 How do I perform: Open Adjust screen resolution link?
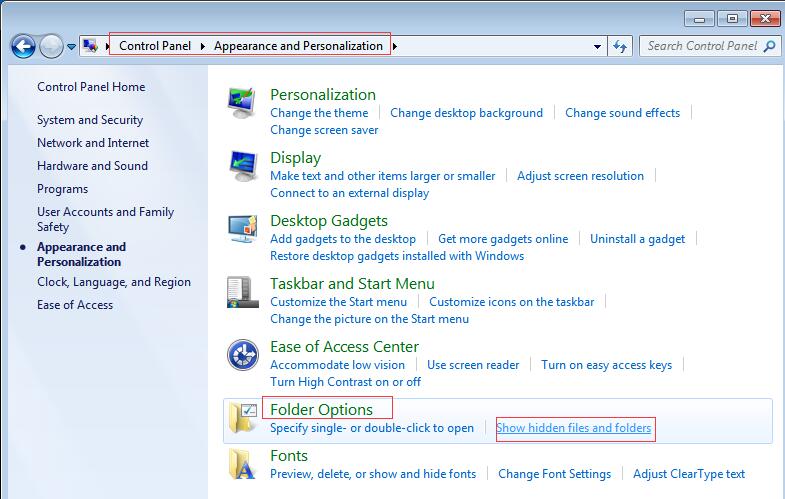[x=580, y=176]
